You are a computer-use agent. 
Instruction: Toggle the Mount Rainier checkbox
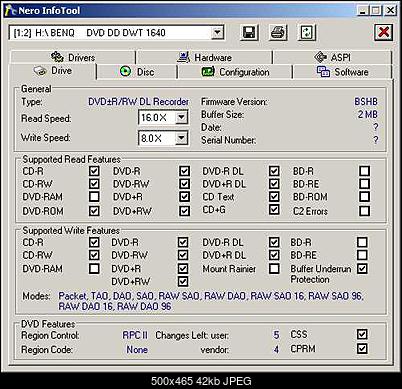(x=274, y=268)
